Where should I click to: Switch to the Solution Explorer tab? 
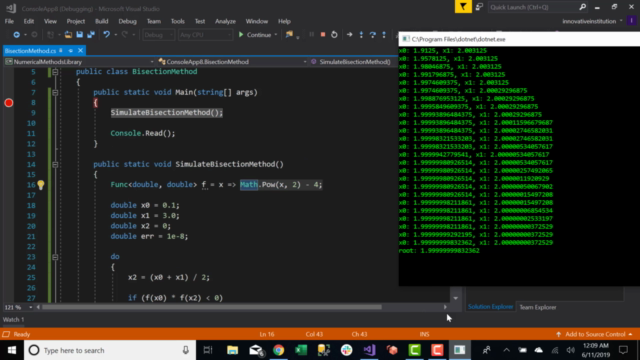click(x=490, y=307)
